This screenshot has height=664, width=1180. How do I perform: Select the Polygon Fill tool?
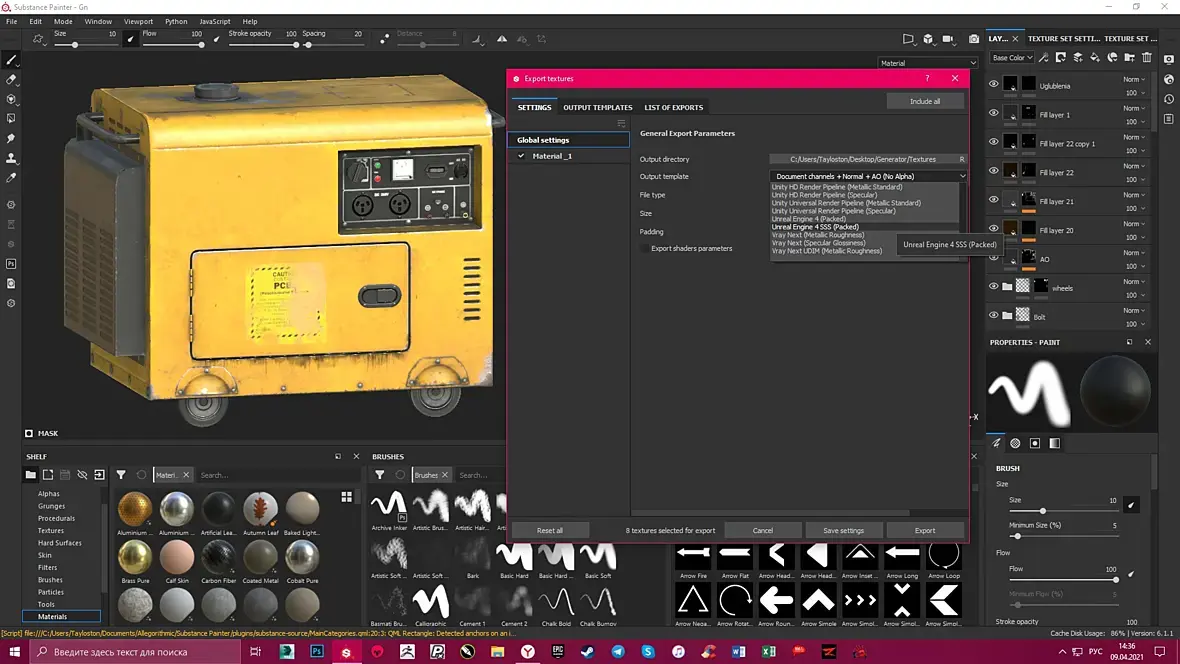pos(11,118)
